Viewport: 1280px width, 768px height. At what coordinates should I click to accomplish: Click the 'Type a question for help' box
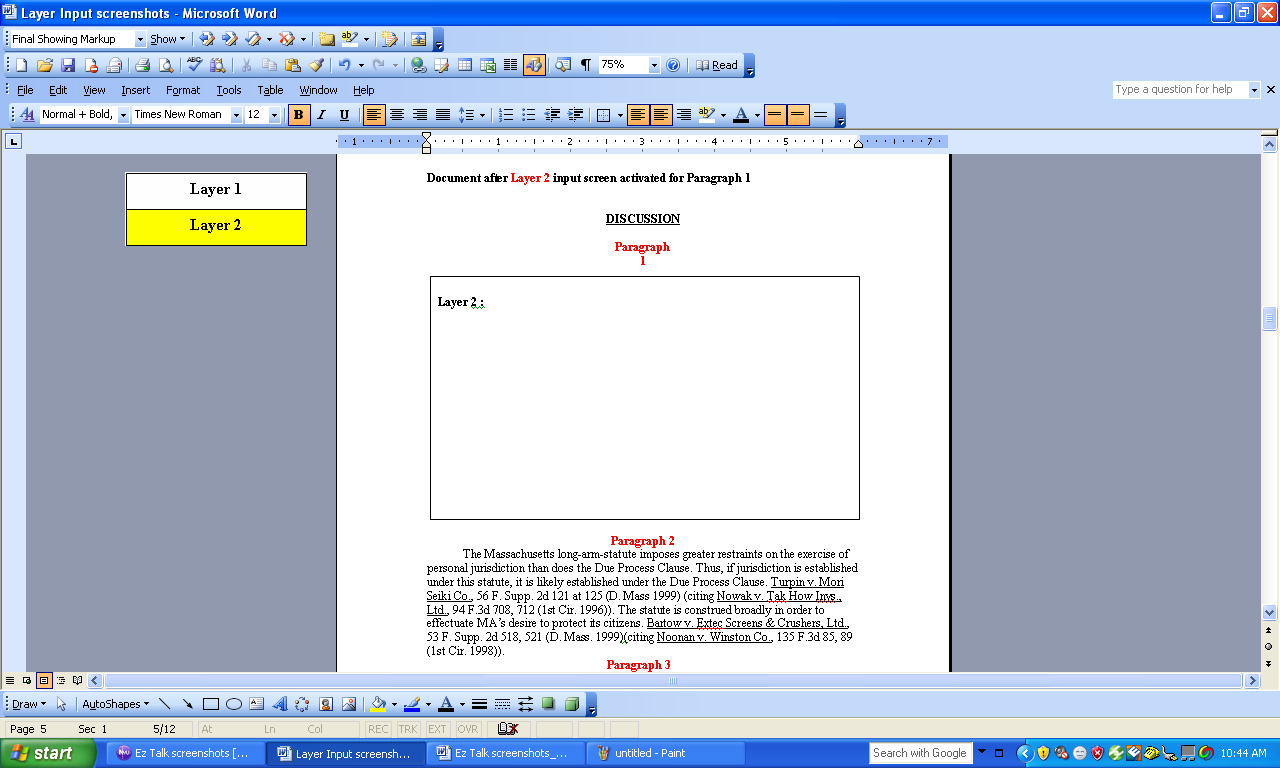tap(1180, 90)
